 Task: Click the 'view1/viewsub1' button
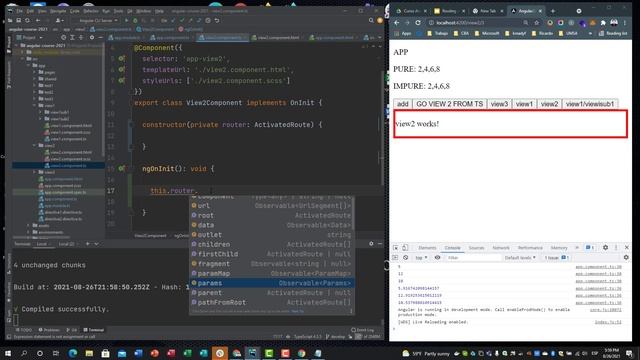pos(590,104)
